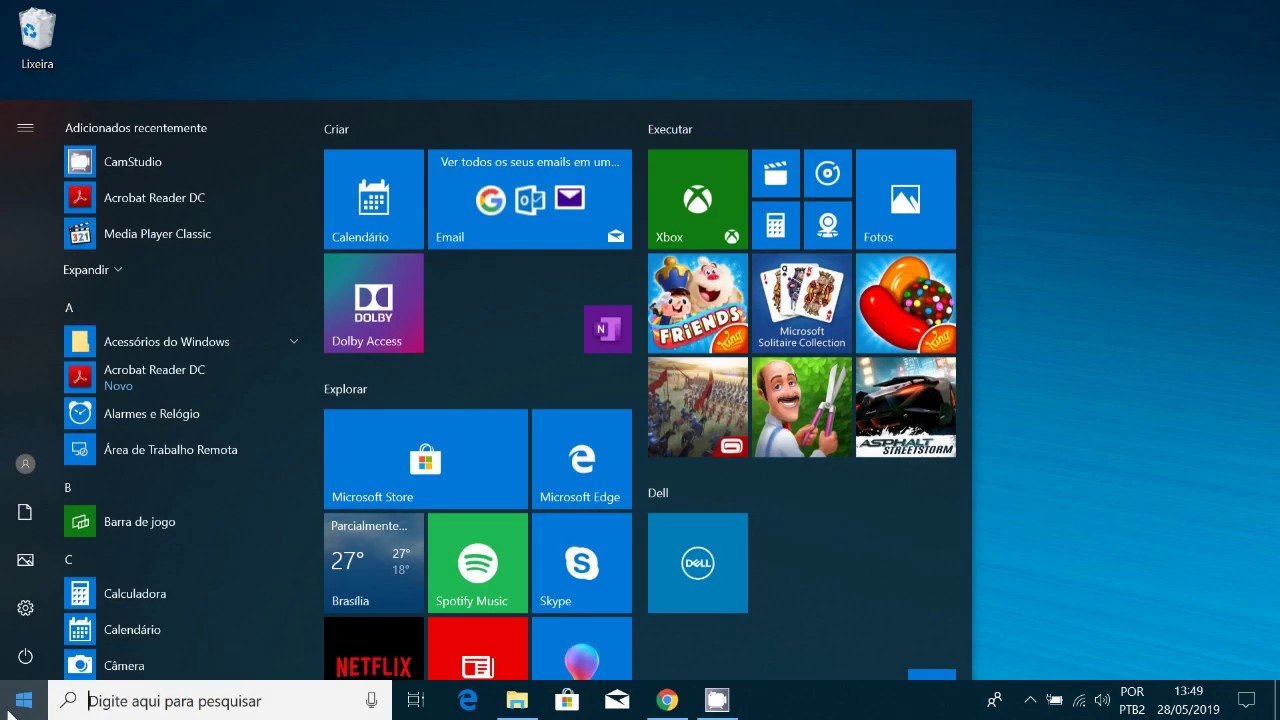Open the red news tile

pyautogui.click(x=477, y=649)
